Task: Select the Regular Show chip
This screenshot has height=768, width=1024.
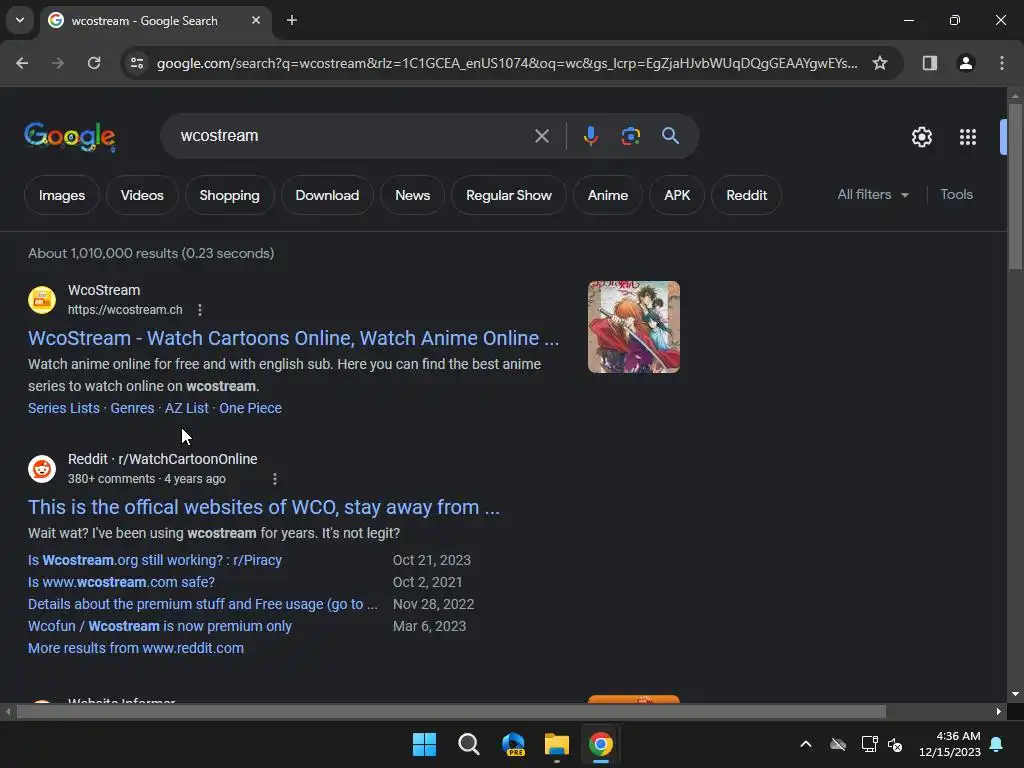Action: (509, 195)
